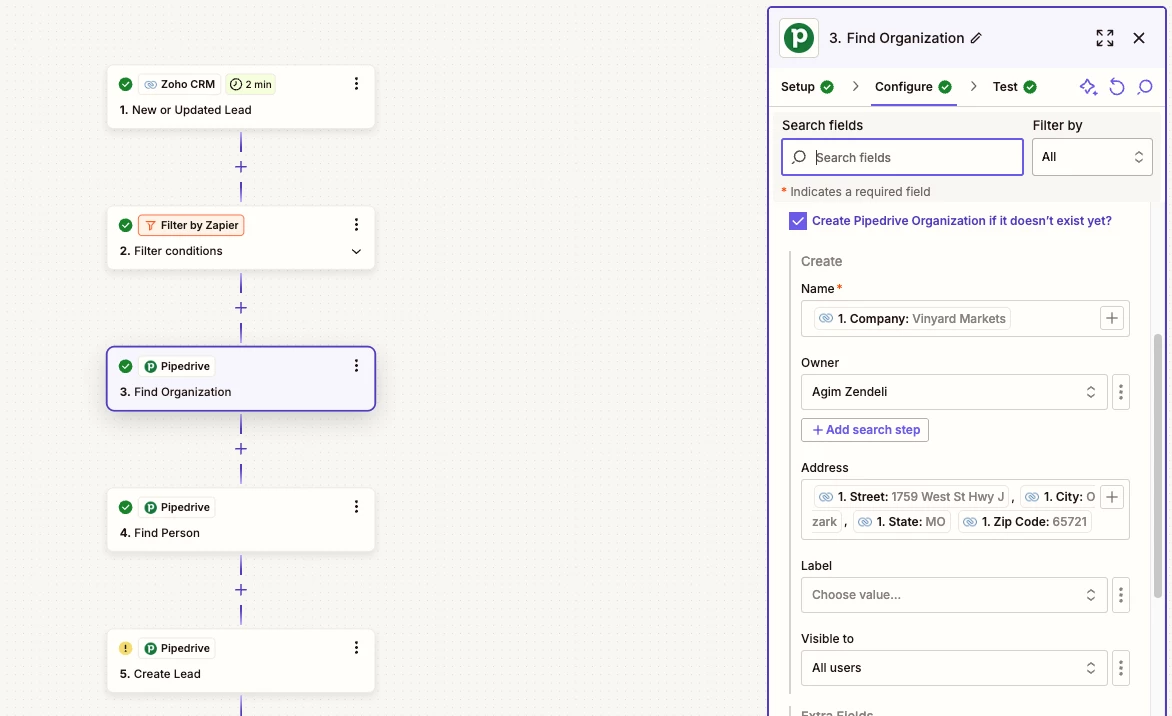
Task: Rename the step with the pencil icon
Action: point(976,38)
